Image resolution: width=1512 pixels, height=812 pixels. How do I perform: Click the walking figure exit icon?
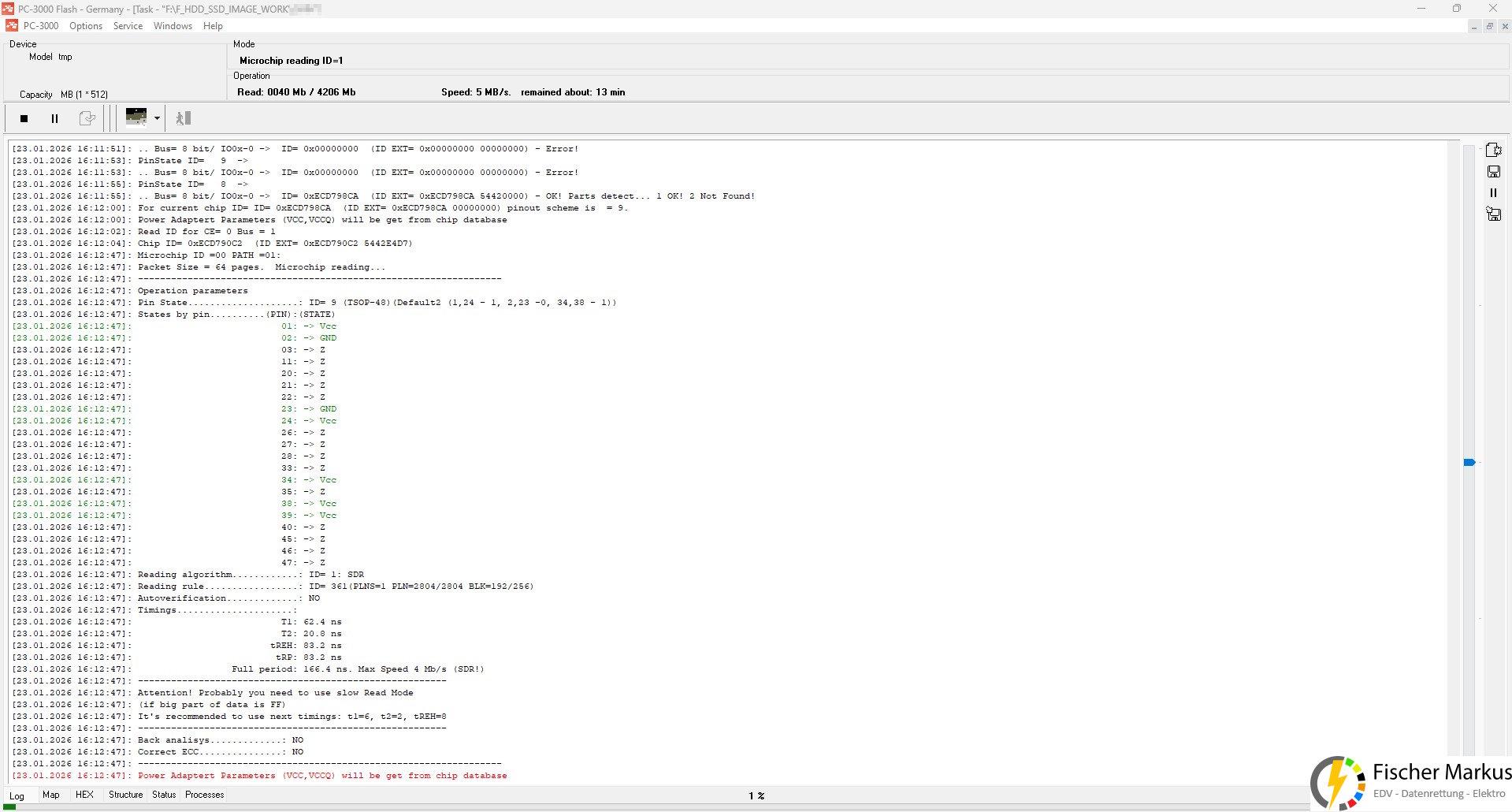184,118
